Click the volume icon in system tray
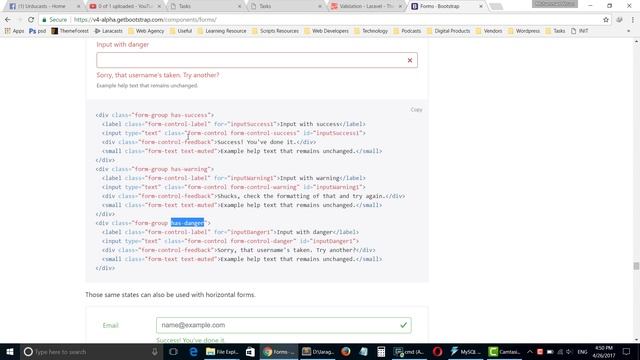The image size is (640, 360). [x=569, y=352]
